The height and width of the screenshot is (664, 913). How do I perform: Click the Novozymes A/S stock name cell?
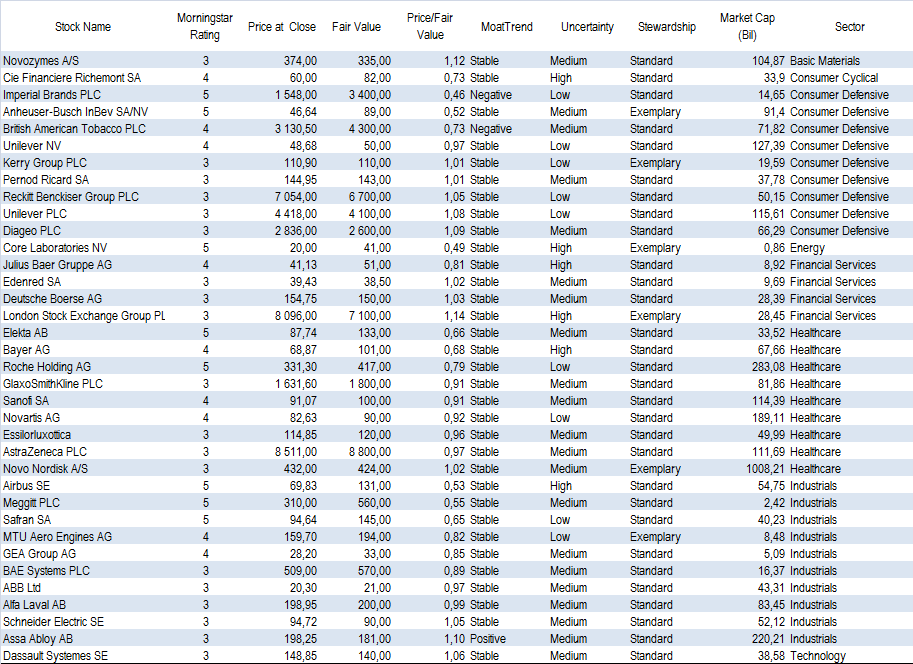point(44,61)
